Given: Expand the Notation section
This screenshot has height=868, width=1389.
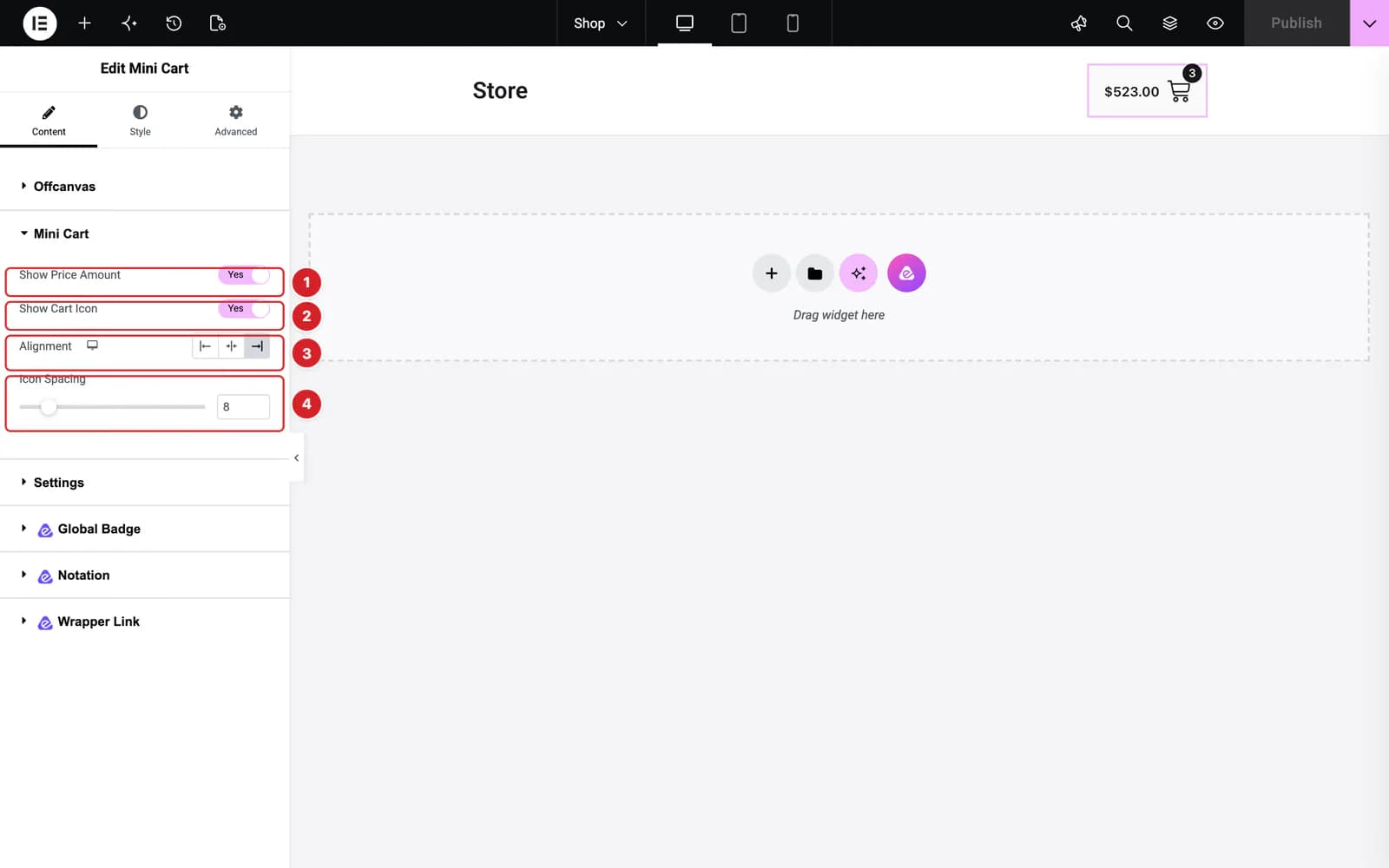Looking at the screenshot, I should 144,575.
